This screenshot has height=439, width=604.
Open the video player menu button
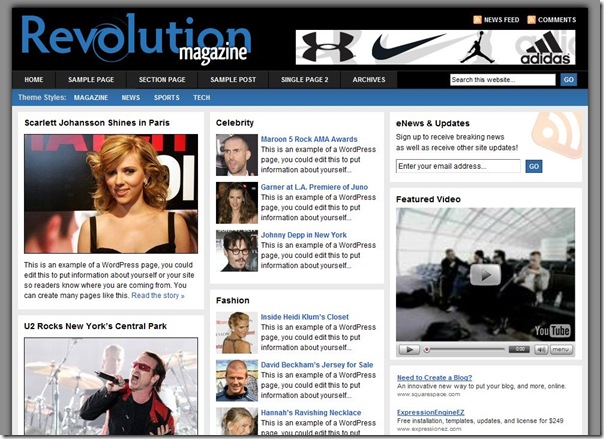coord(561,350)
